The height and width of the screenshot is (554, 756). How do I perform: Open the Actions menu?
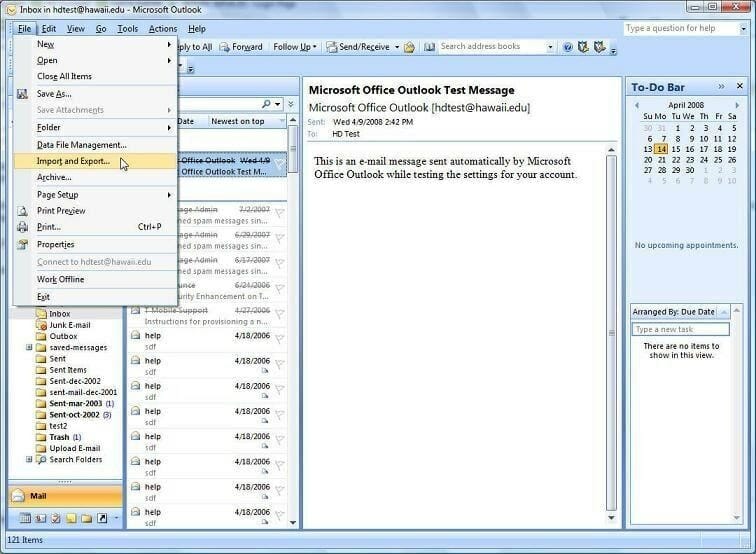pyautogui.click(x=163, y=29)
